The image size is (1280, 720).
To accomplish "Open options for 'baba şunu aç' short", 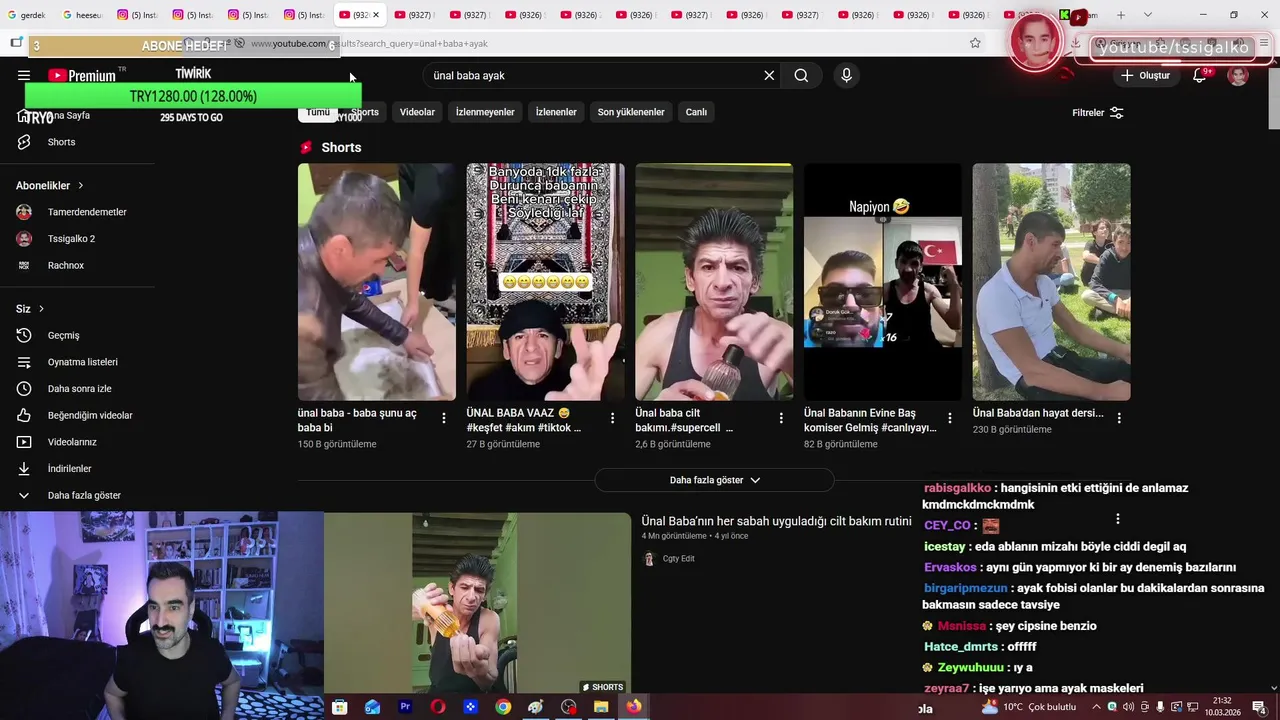I will point(444,418).
